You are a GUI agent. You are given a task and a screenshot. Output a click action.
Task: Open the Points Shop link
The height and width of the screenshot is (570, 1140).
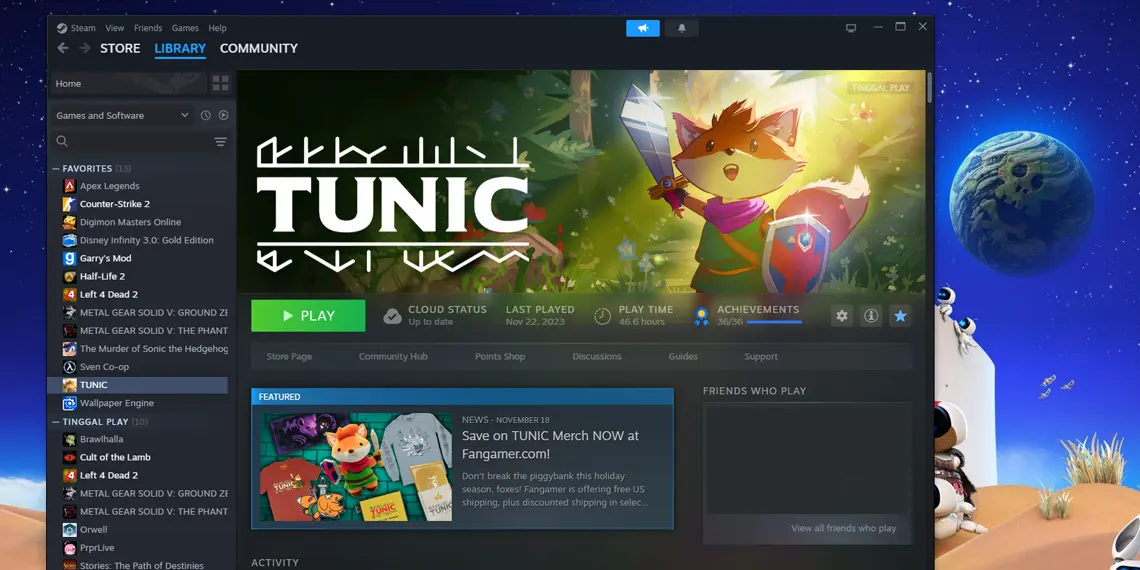(x=499, y=356)
